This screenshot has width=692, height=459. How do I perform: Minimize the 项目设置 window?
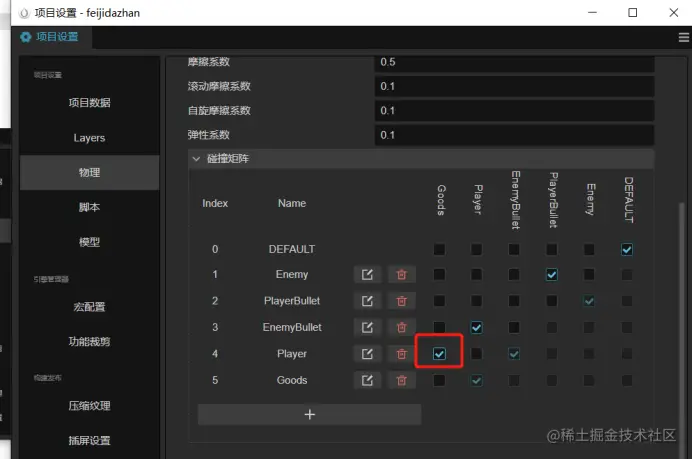coord(592,12)
